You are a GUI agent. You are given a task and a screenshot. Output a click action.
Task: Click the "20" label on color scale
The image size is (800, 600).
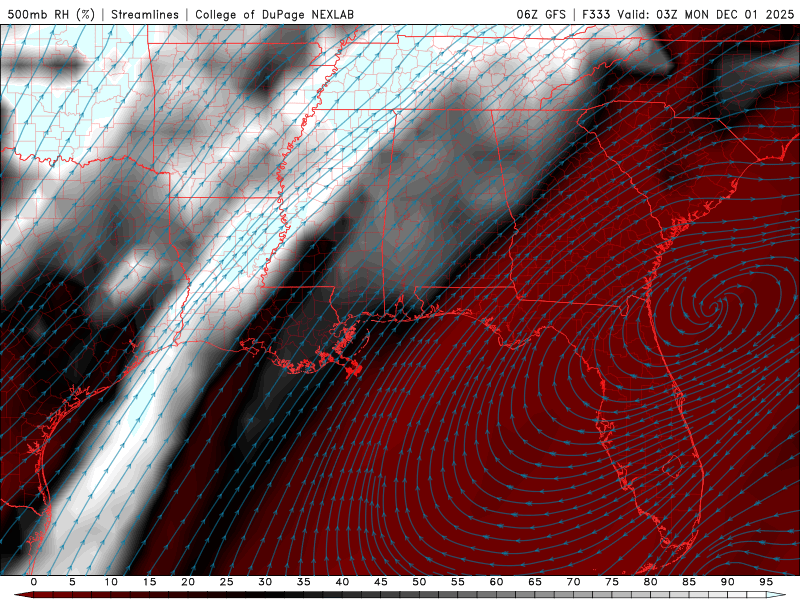click(x=188, y=582)
